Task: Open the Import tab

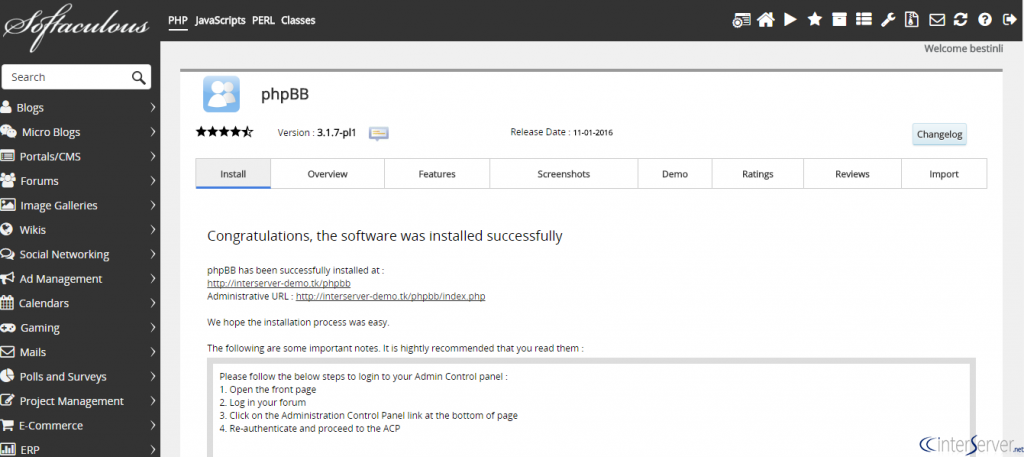Action: click(944, 174)
